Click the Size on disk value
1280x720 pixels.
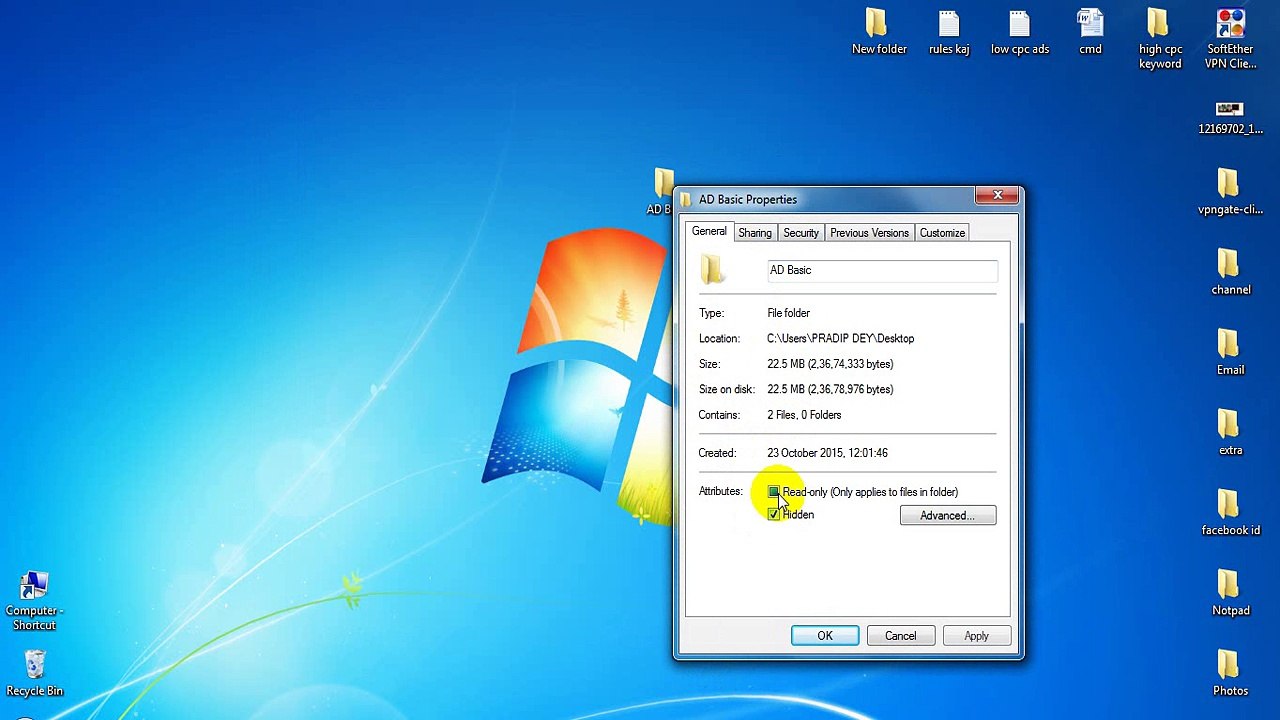coord(830,389)
